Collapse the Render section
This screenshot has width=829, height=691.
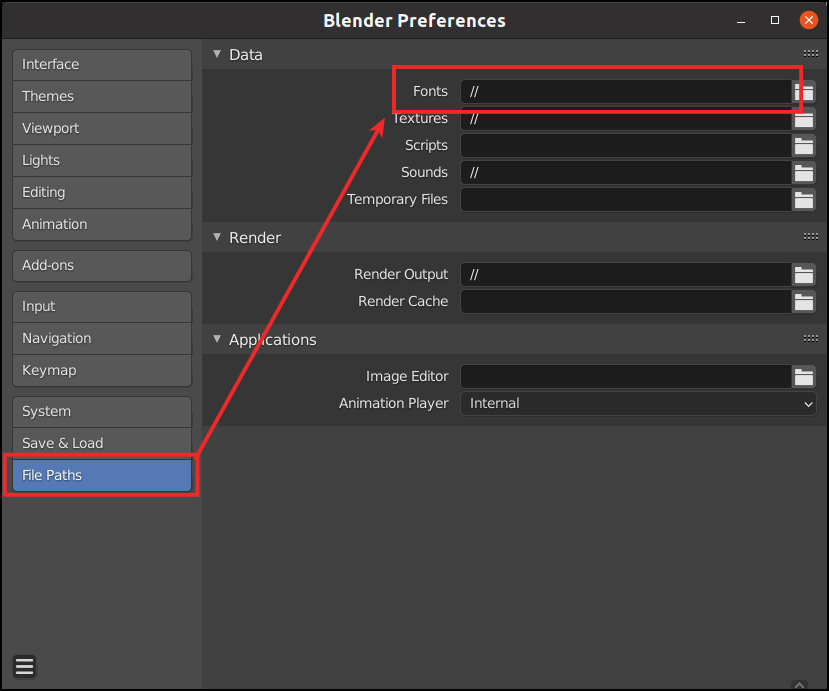click(x=217, y=237)
